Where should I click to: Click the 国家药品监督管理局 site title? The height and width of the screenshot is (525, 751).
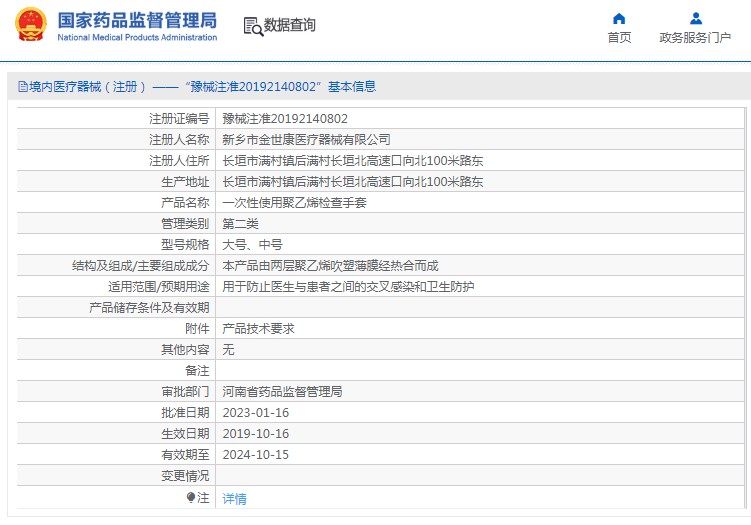(x=137, y=21)
